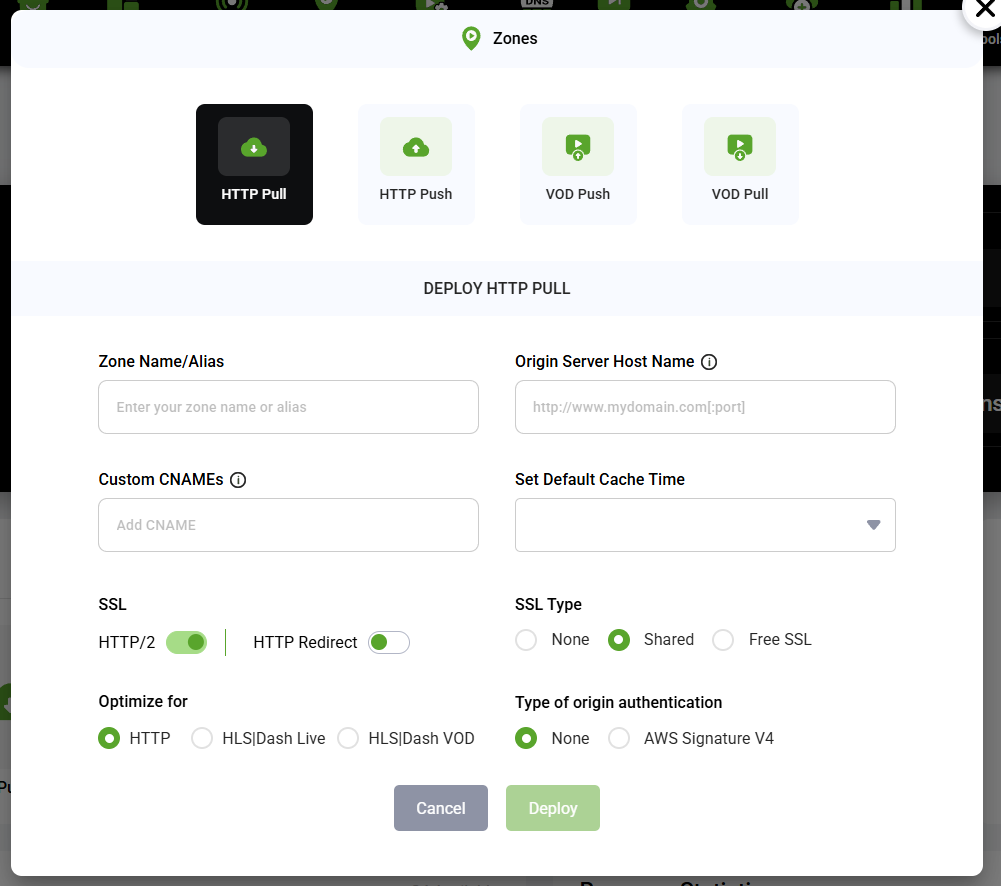Screen dimensions: 1001x886
Task: Choose HLS|Dash Live under Optimize for
Action: [x=202, y=738]
